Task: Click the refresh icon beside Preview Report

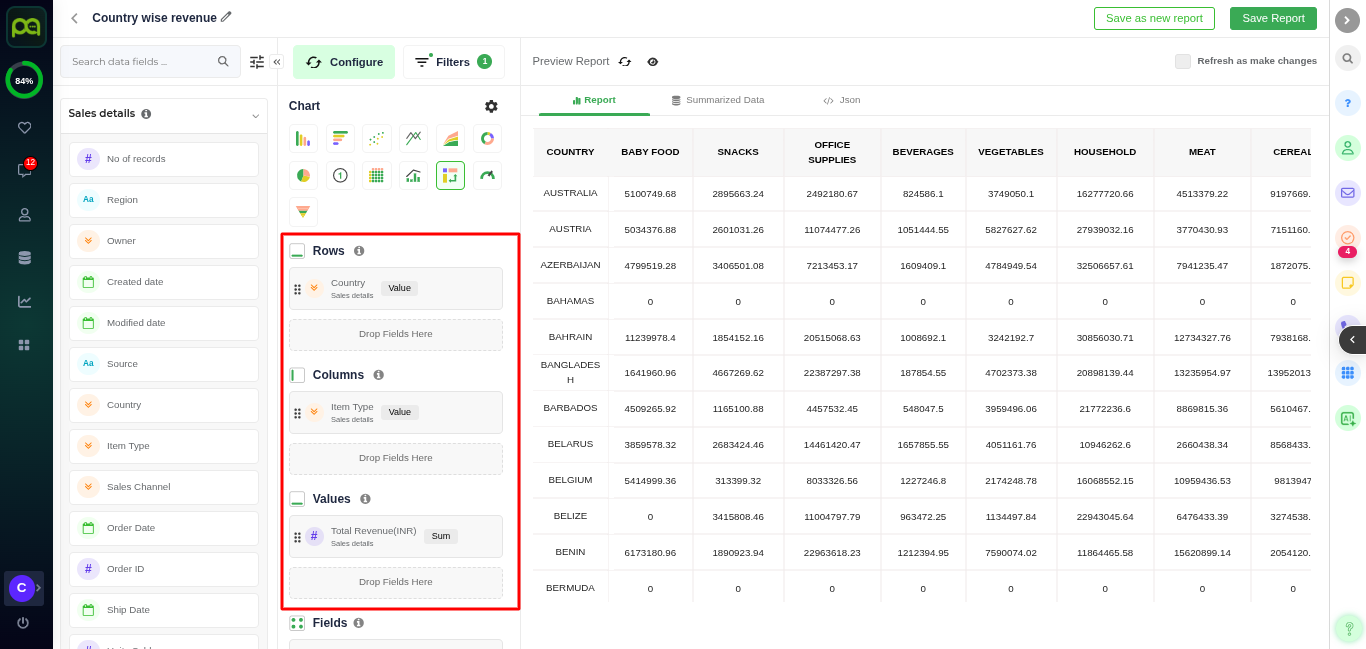Action: click(x=625, y=62)
